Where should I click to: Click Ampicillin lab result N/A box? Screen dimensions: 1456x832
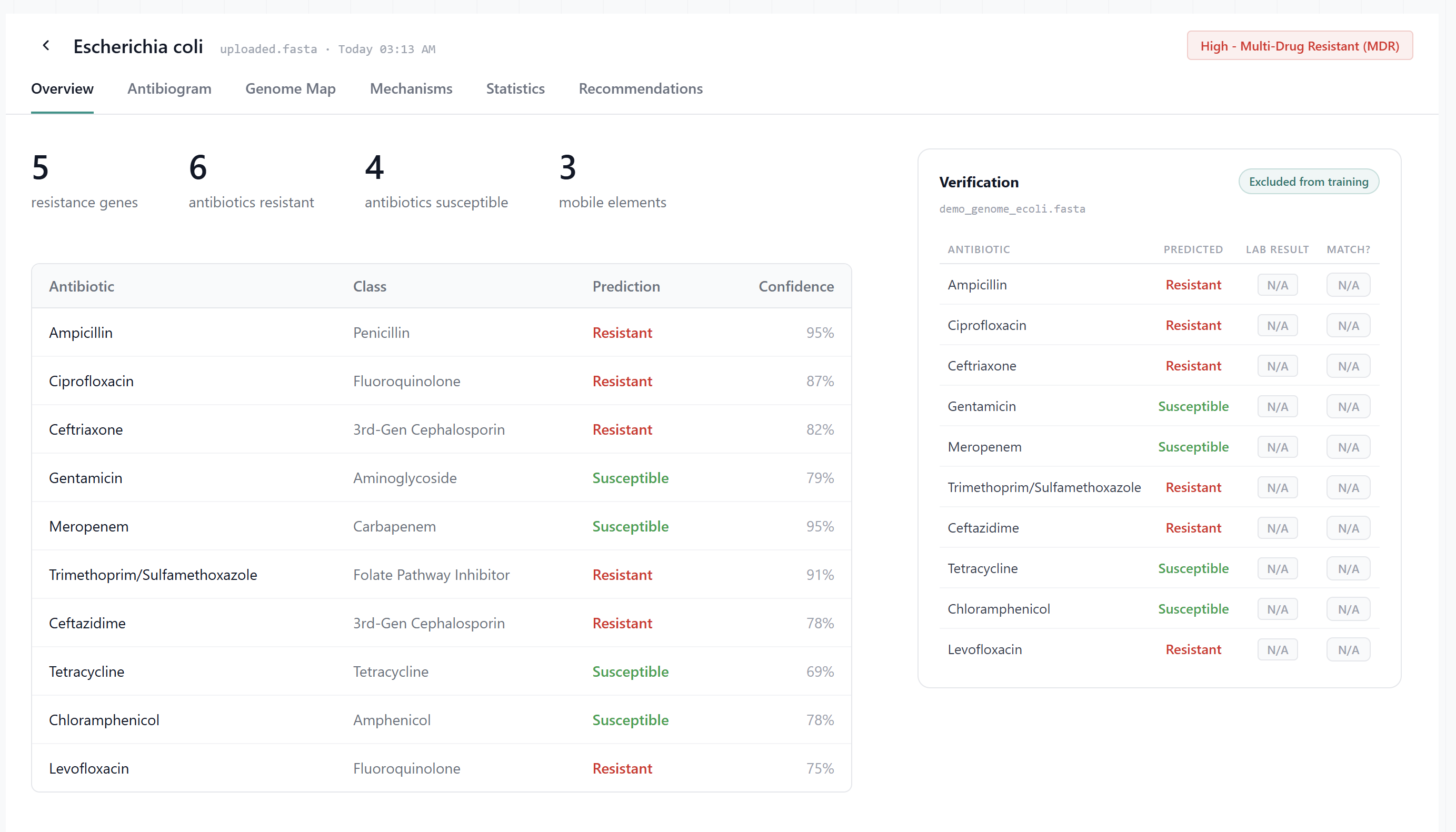pos(1277,285)
